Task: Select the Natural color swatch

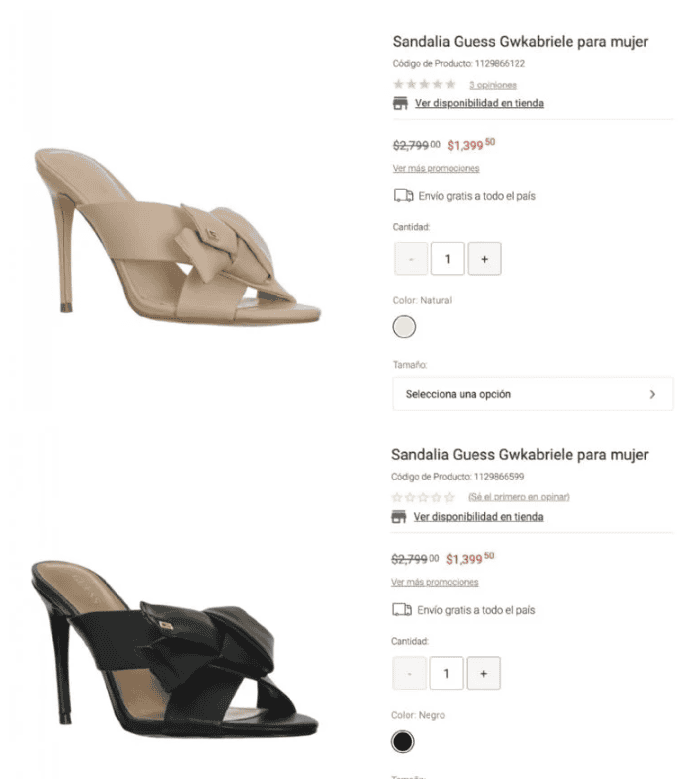Action: (404, 327)
